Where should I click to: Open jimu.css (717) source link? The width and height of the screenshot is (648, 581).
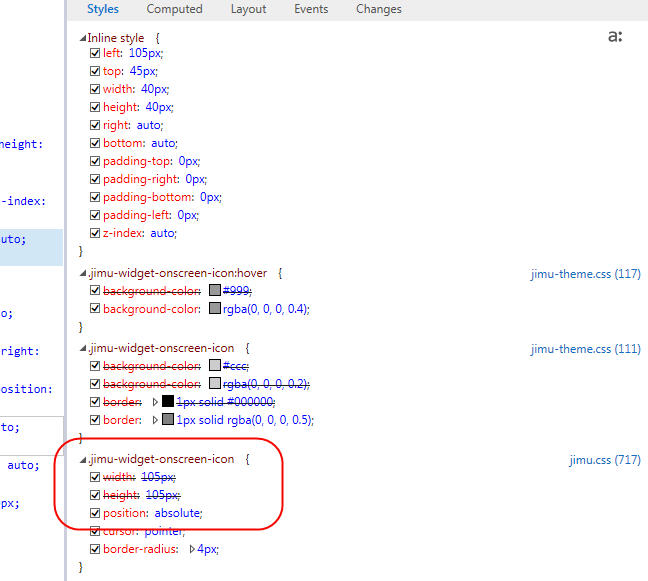[605, 460]
